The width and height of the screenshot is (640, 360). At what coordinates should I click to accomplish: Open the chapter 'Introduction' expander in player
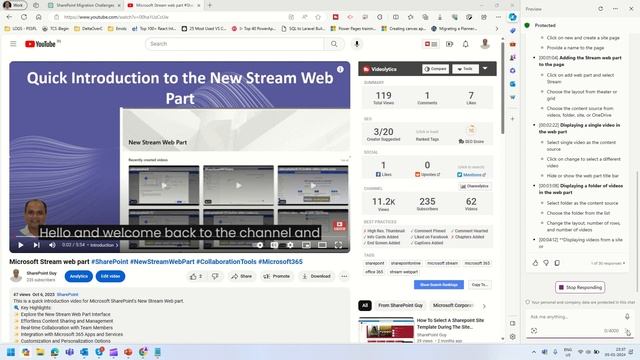point(104,245)
